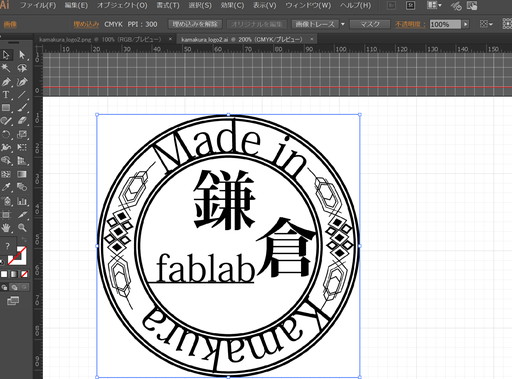
Task: Select the Width/Warp tool
Action: tap(6, 147)
